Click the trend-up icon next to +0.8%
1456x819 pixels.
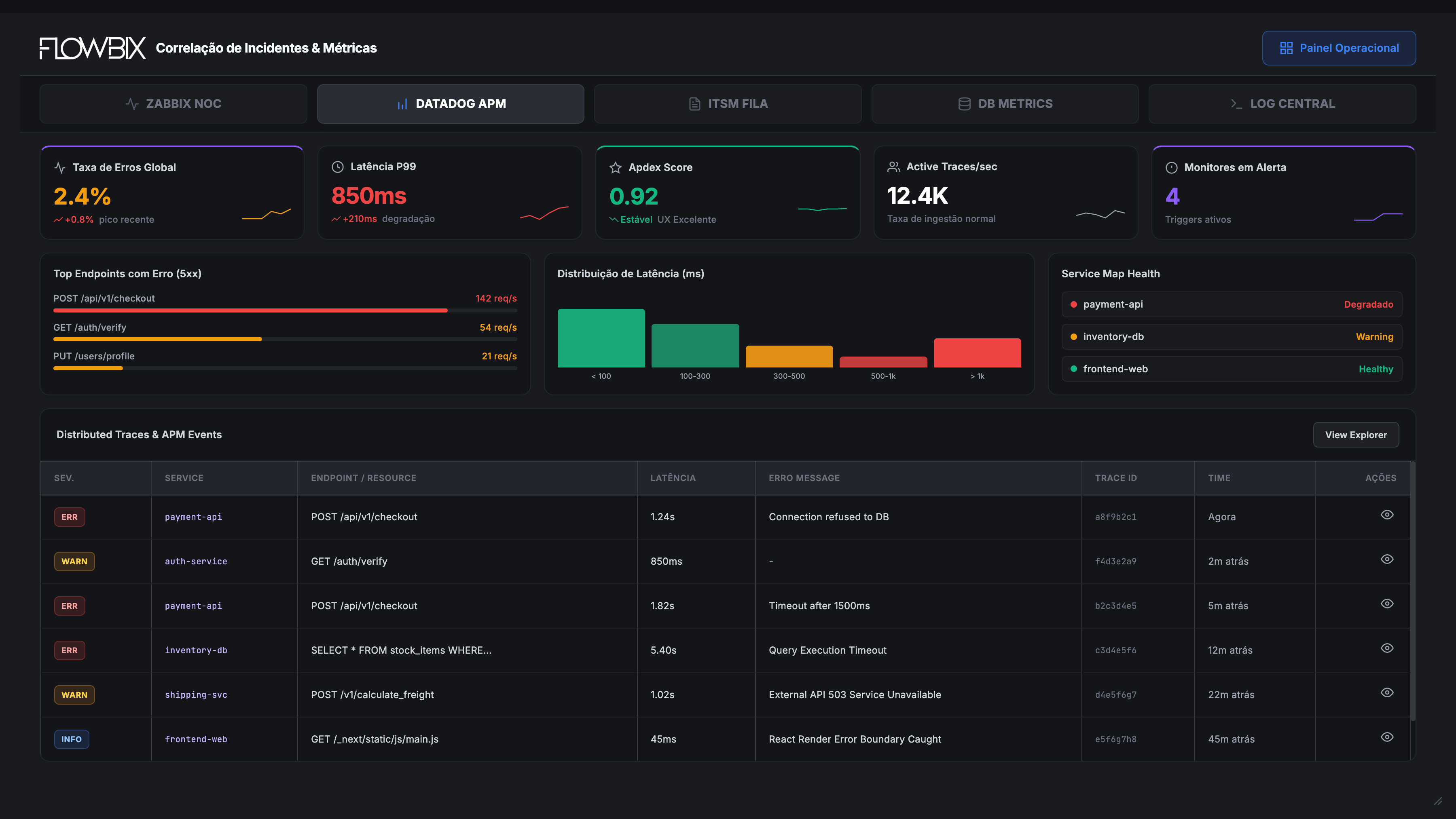(x=58, y=220)
